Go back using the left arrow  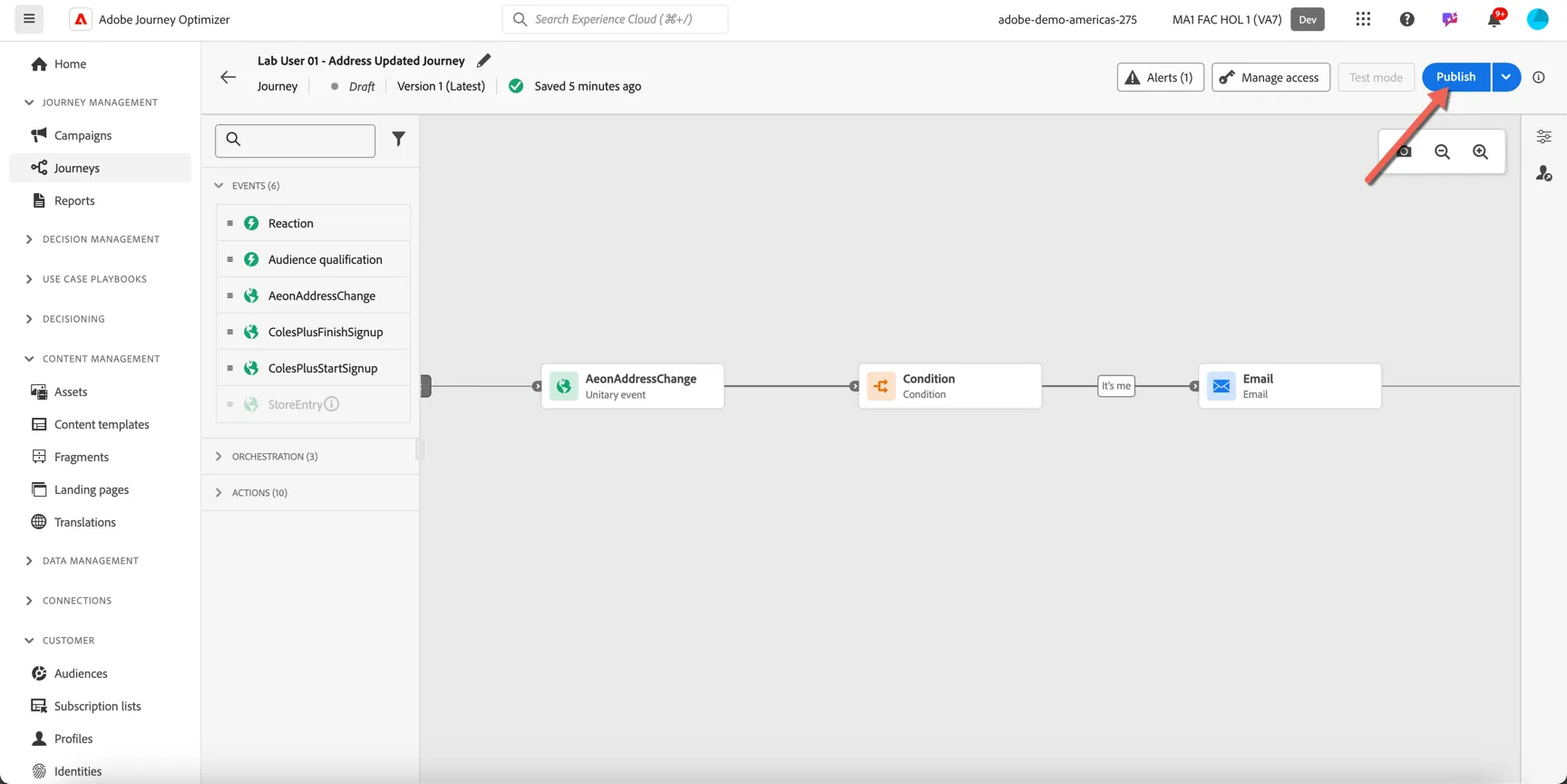click(x=229, y=77)
